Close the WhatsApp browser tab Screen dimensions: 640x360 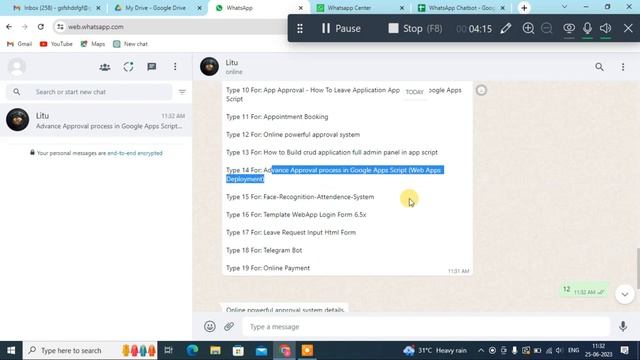click(301, 8)
